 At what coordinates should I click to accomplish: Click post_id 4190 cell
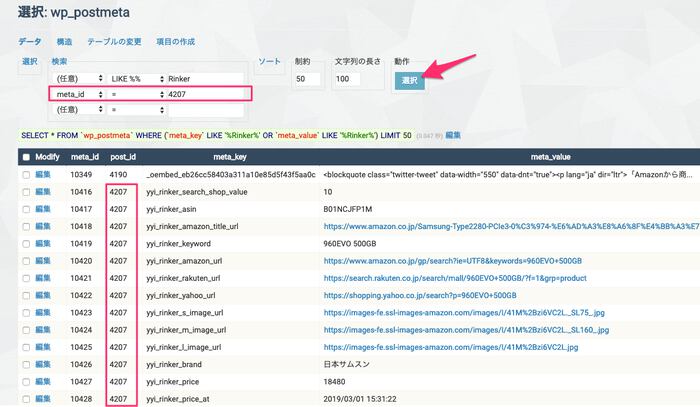click(118, 174)
